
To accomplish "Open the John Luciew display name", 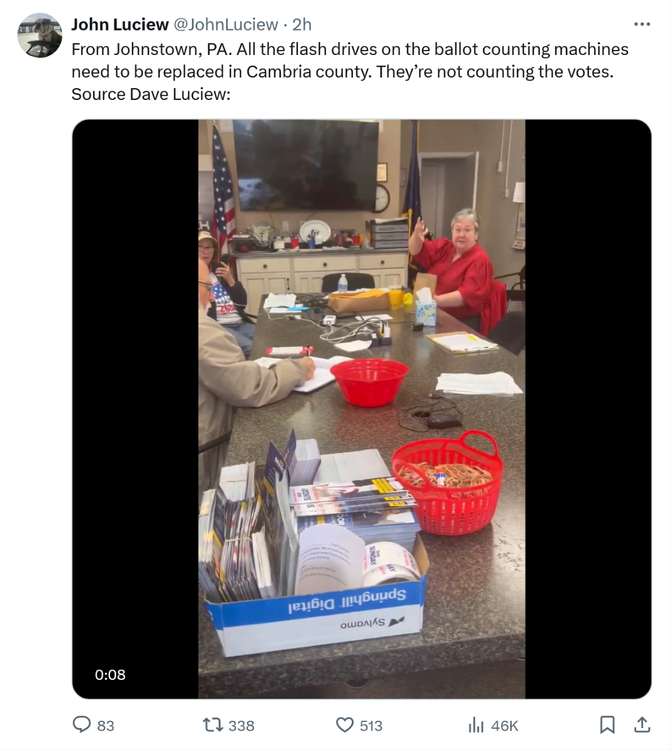I will coord(120,24).
